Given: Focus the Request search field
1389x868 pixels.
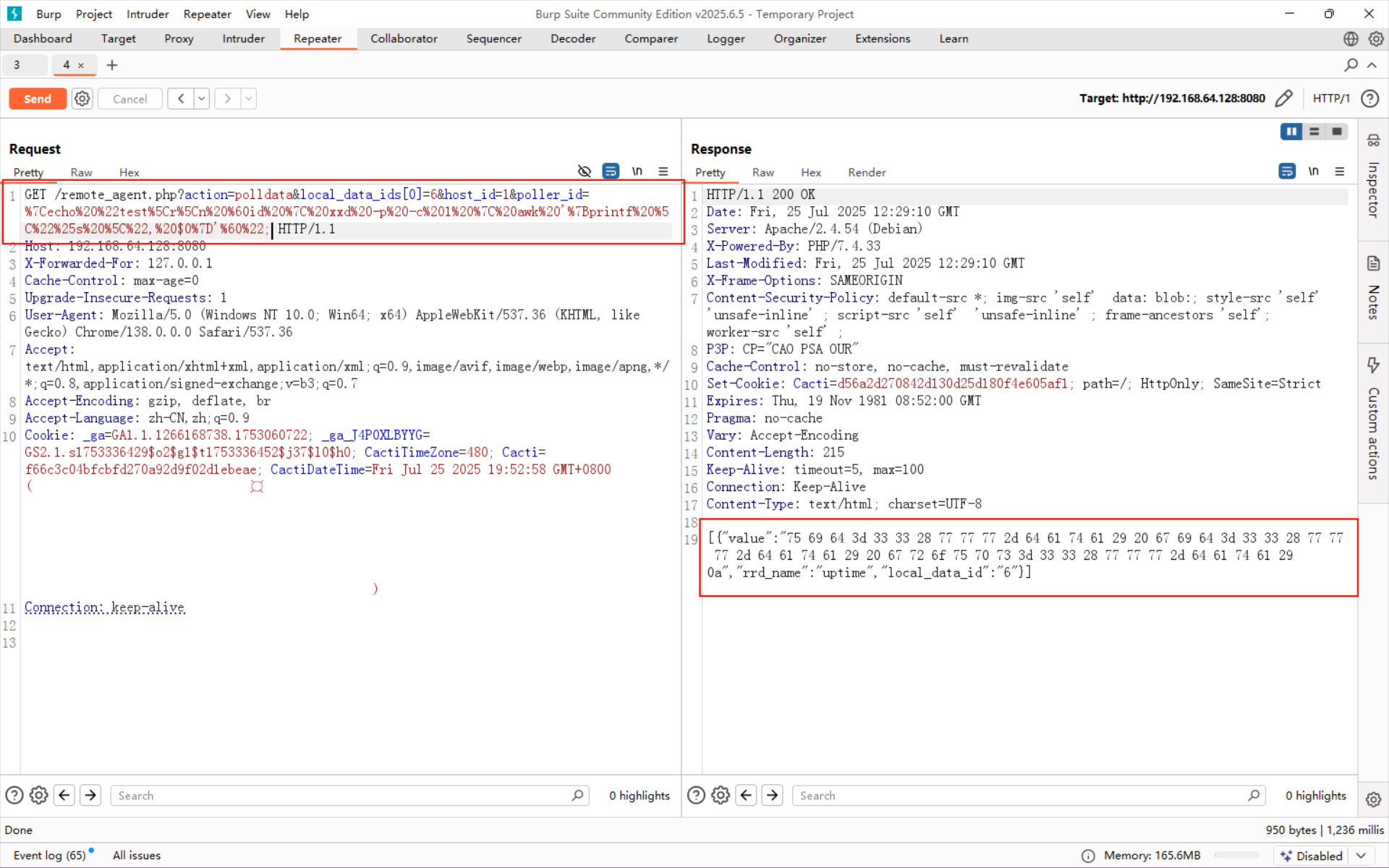Looking at the screenshot, I should point(349,796).
